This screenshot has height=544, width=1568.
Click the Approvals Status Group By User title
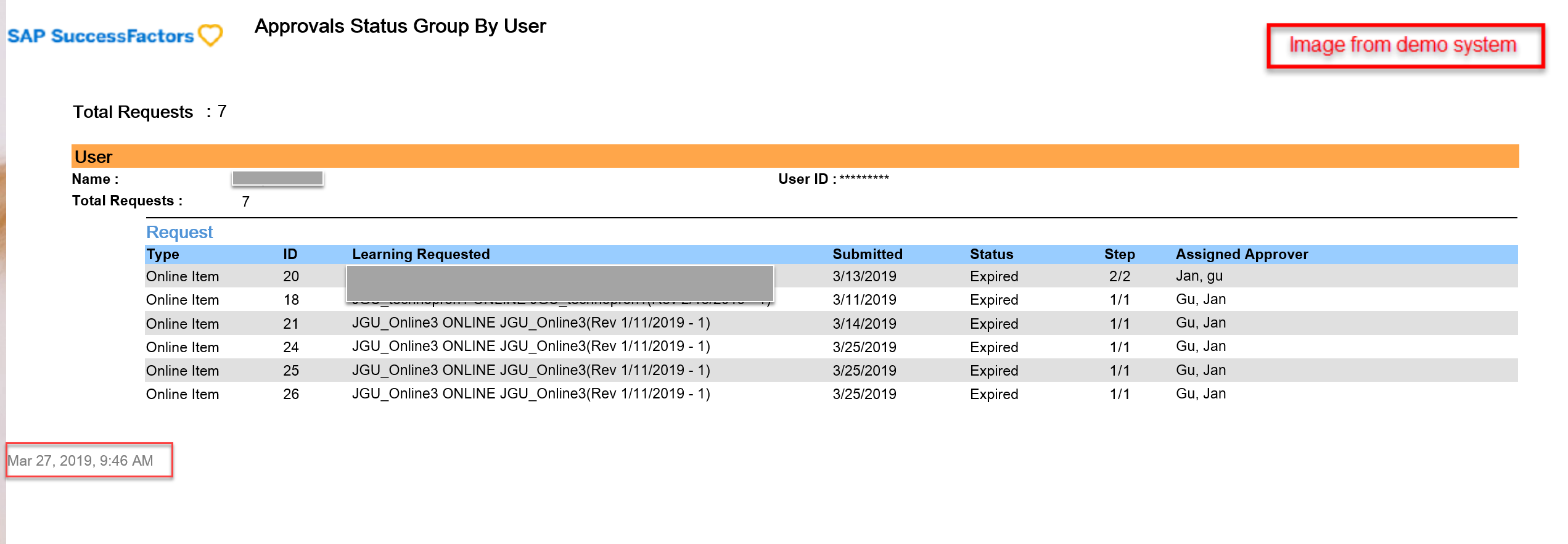pyautogui.click(x=400, y=26)
